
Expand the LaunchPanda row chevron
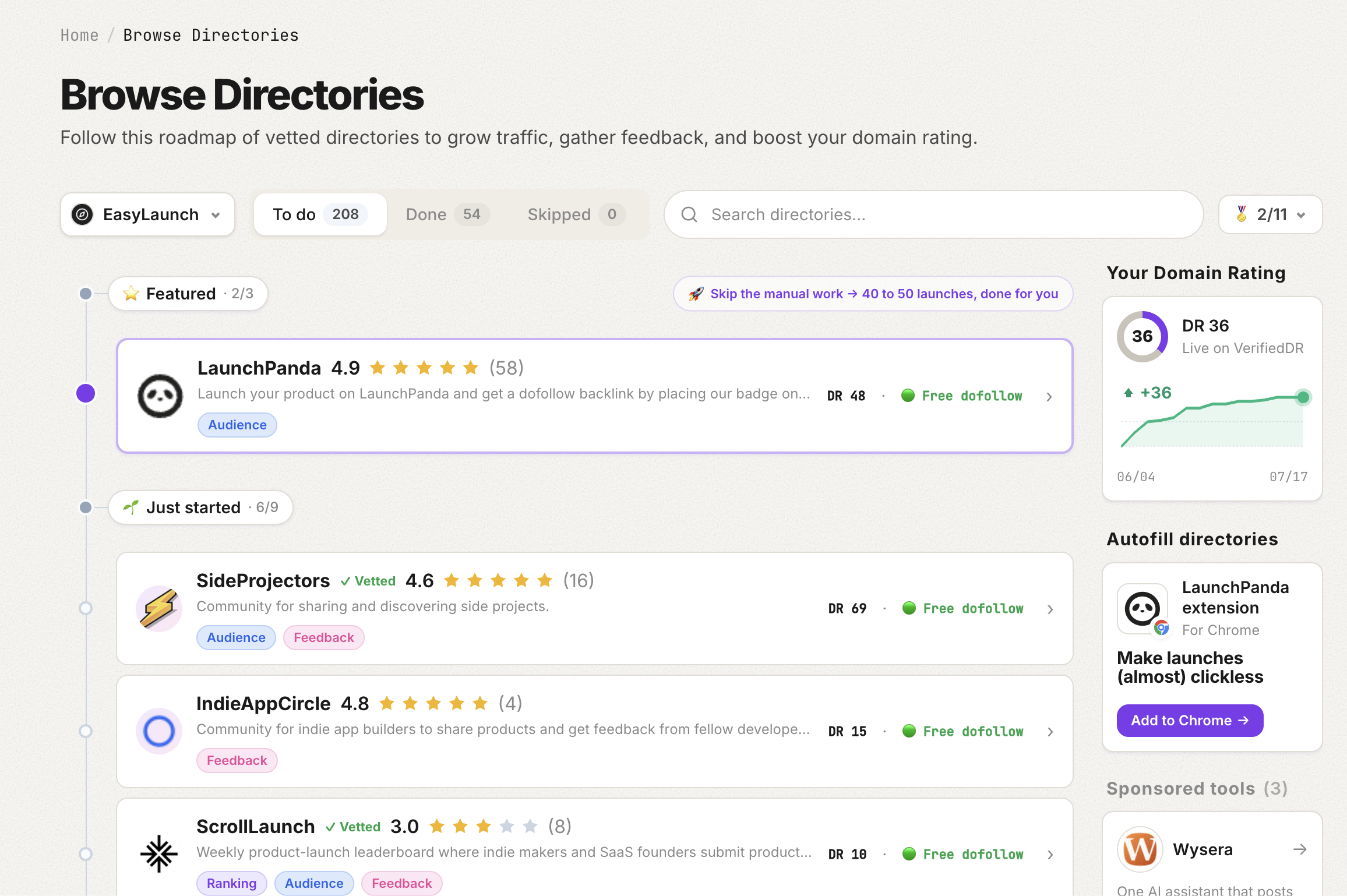[x=1049, y=397]
